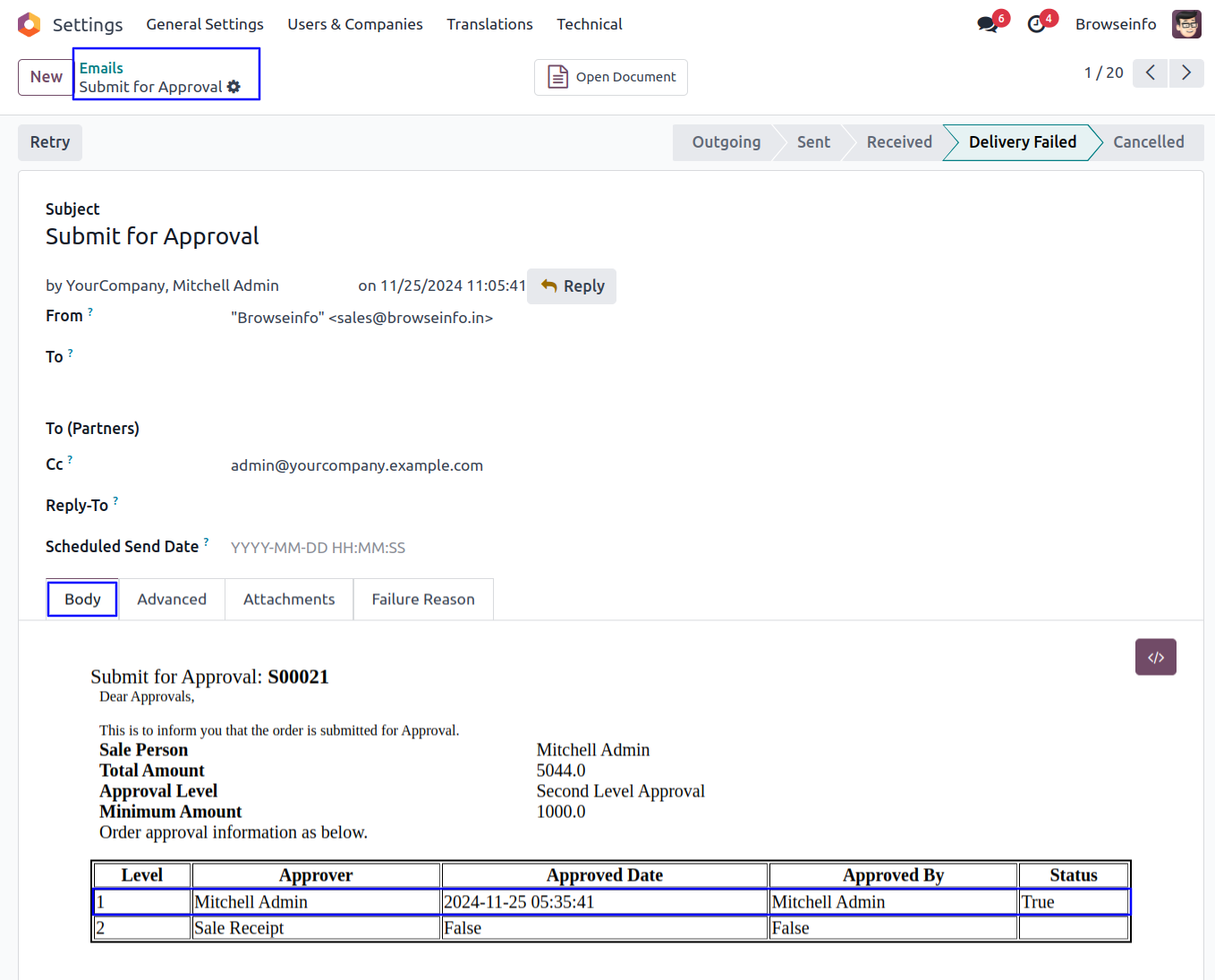Go to the previous record arrow
The image size is (1215, 980).
1151,72
